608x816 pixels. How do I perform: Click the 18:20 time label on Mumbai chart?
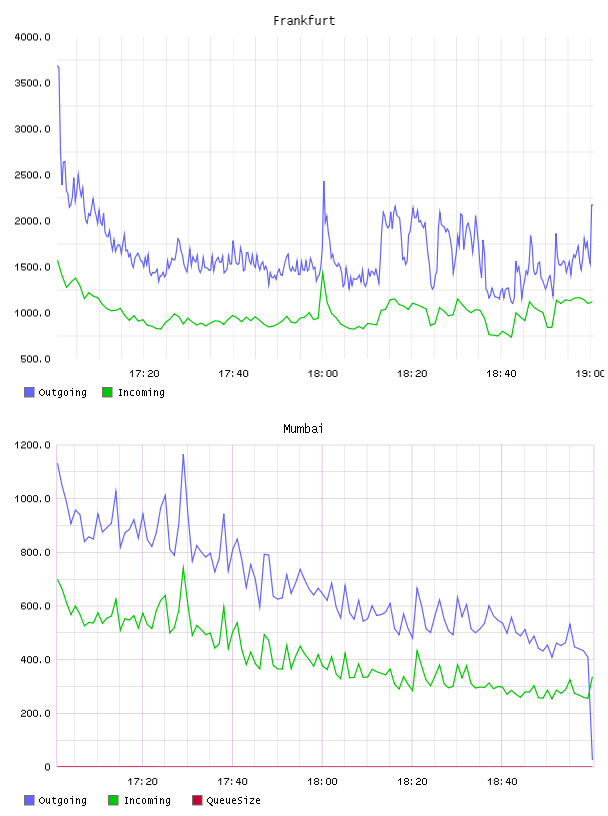tap(412, 782)
